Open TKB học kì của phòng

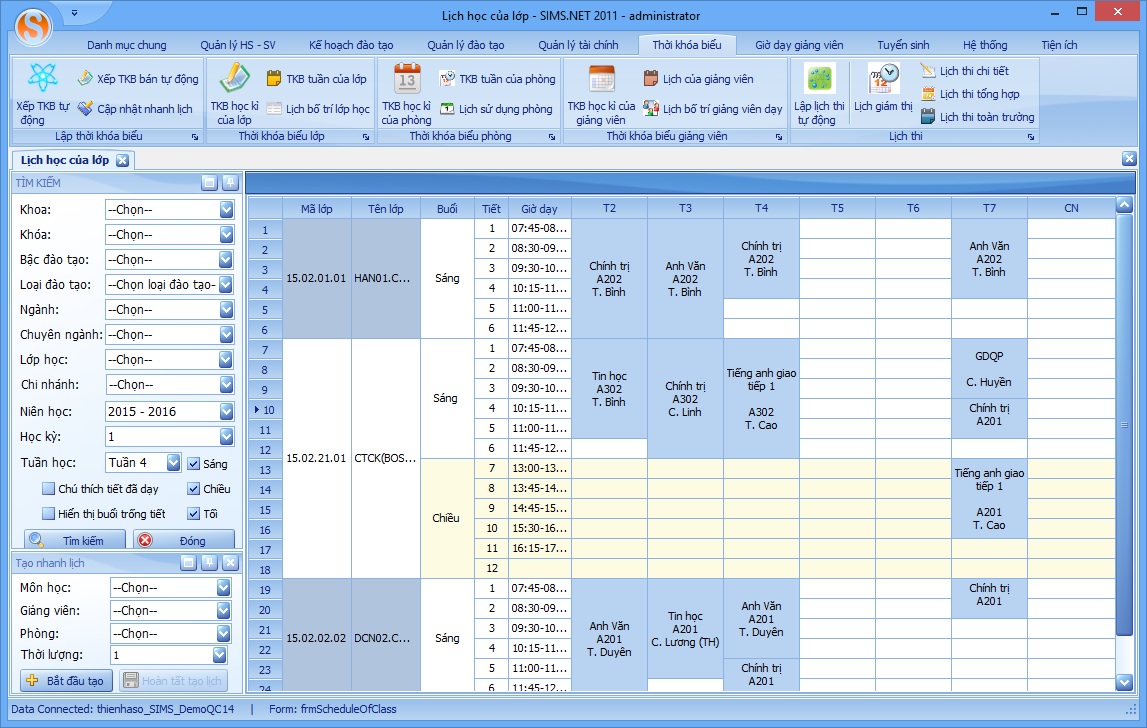pyautogui.click(x=406, y=79)
